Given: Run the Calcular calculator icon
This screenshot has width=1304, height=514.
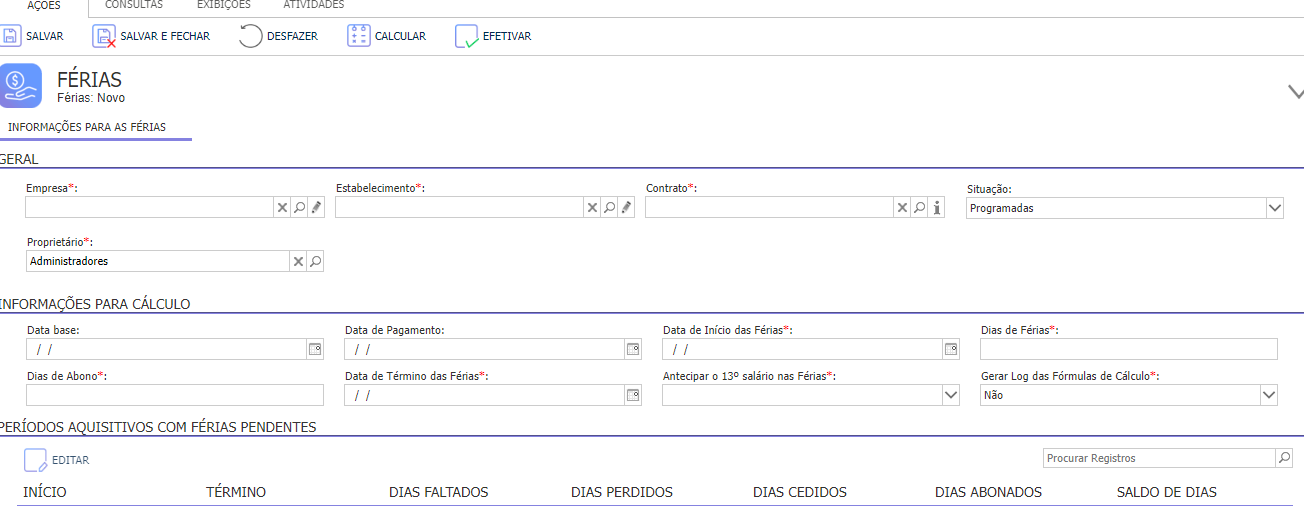Looking at the screenshot, I should click(x=359, y=37).
